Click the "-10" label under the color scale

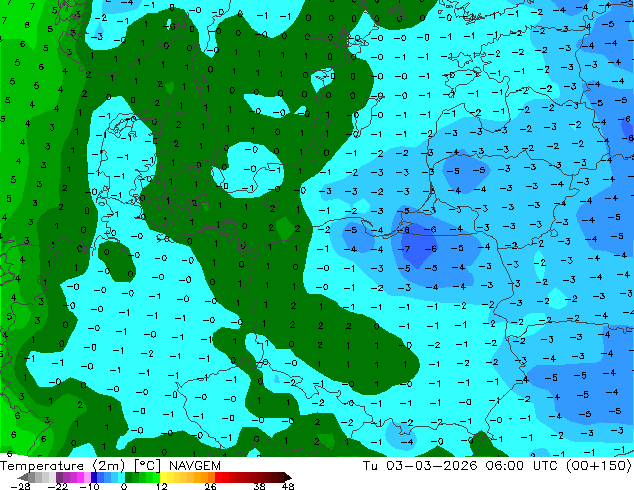click(89, 486)
